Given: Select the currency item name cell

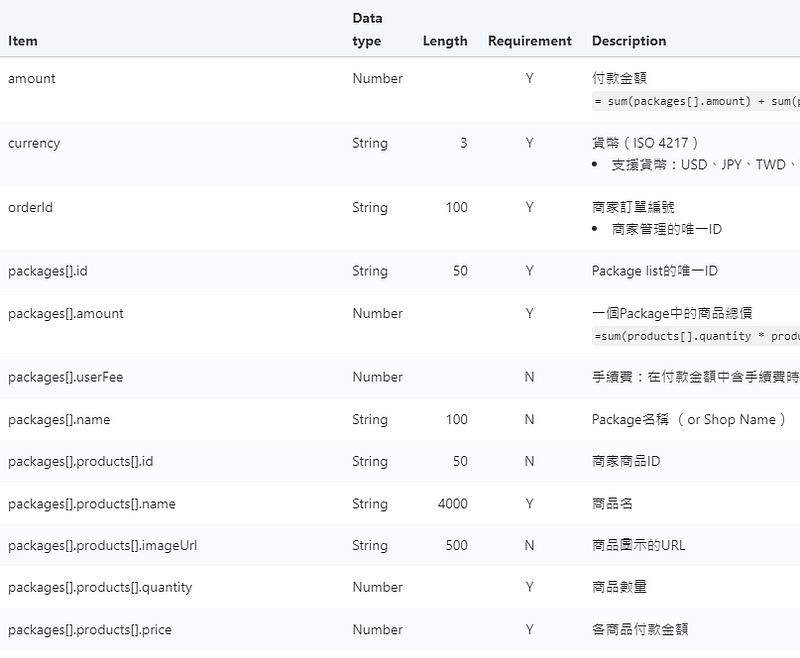Looking at the screenshot, I should pos(34,143).
